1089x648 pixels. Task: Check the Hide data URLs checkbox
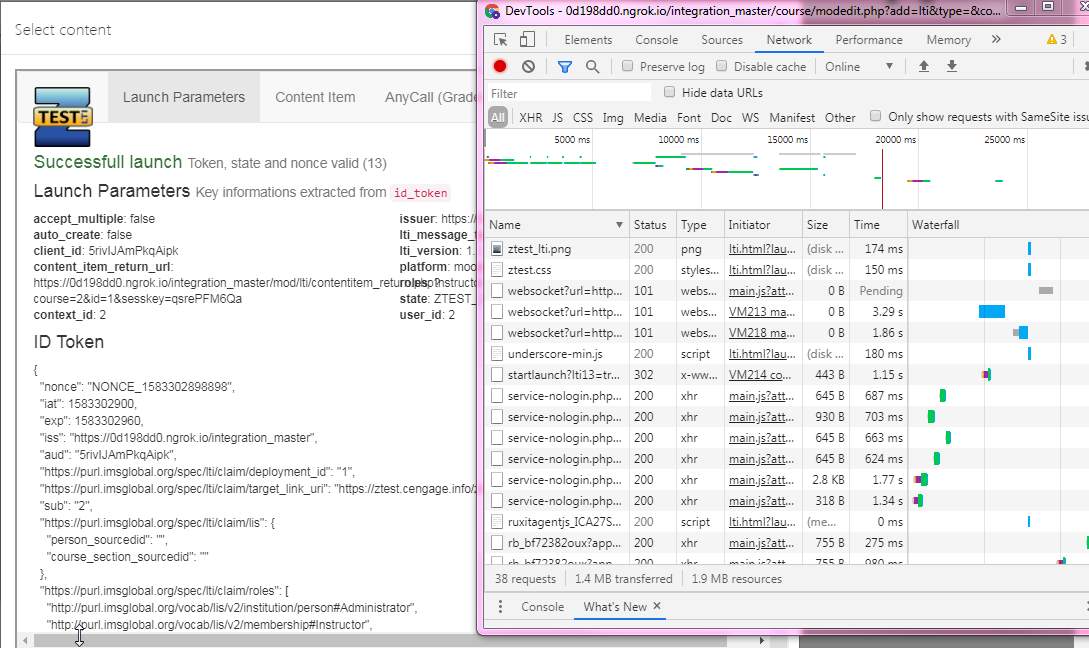(670, 92)
